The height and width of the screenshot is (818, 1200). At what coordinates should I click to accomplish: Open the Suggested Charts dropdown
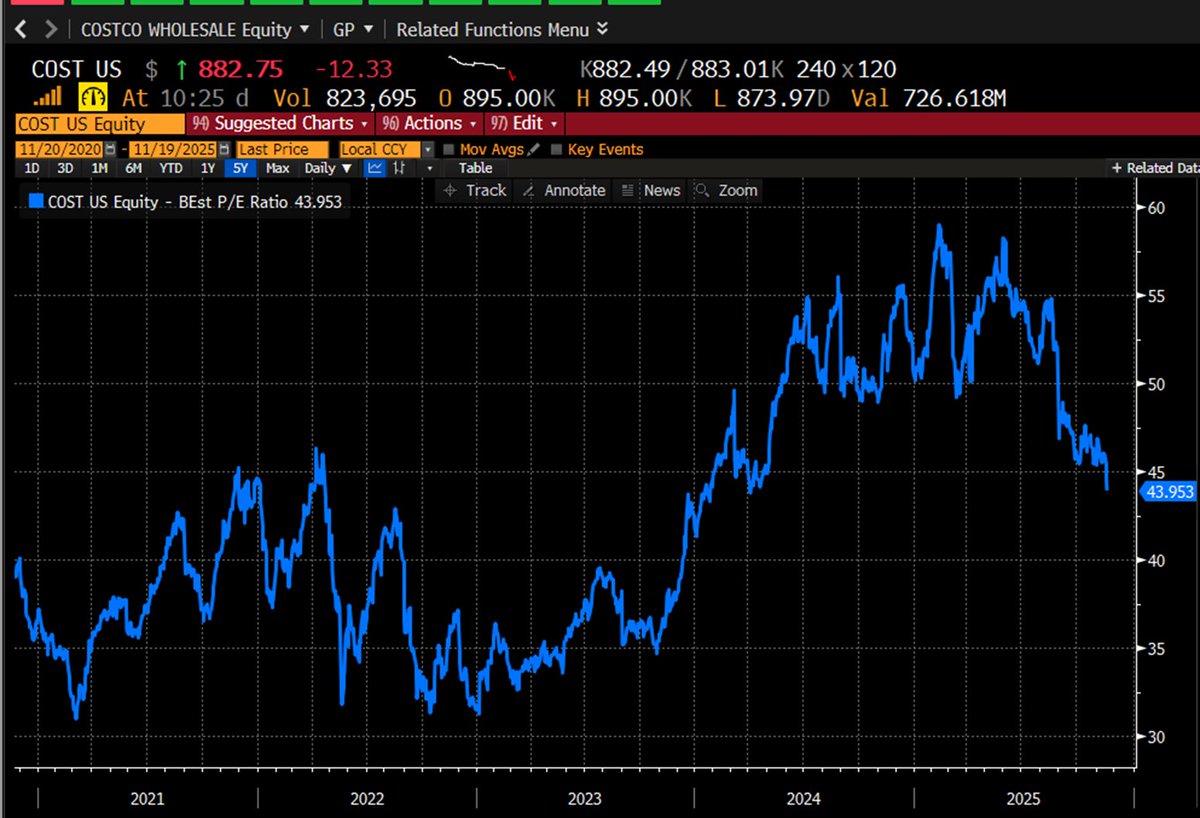(280, 123)
